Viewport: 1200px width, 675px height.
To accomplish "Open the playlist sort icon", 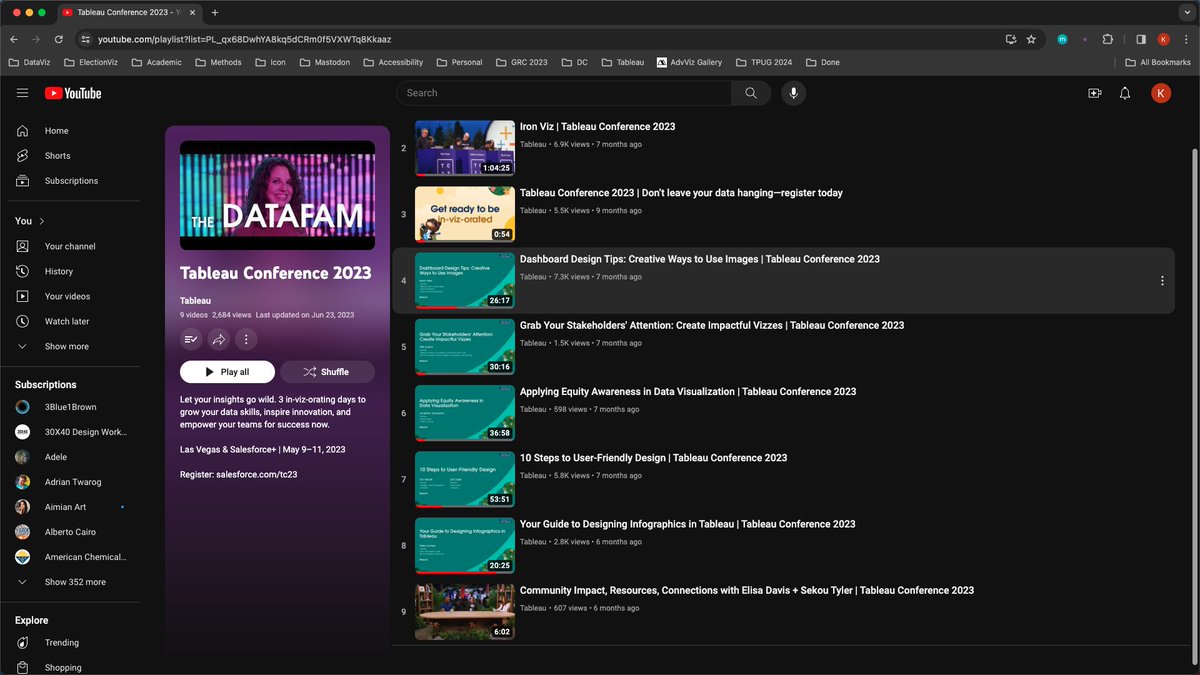I will point(190,339).
